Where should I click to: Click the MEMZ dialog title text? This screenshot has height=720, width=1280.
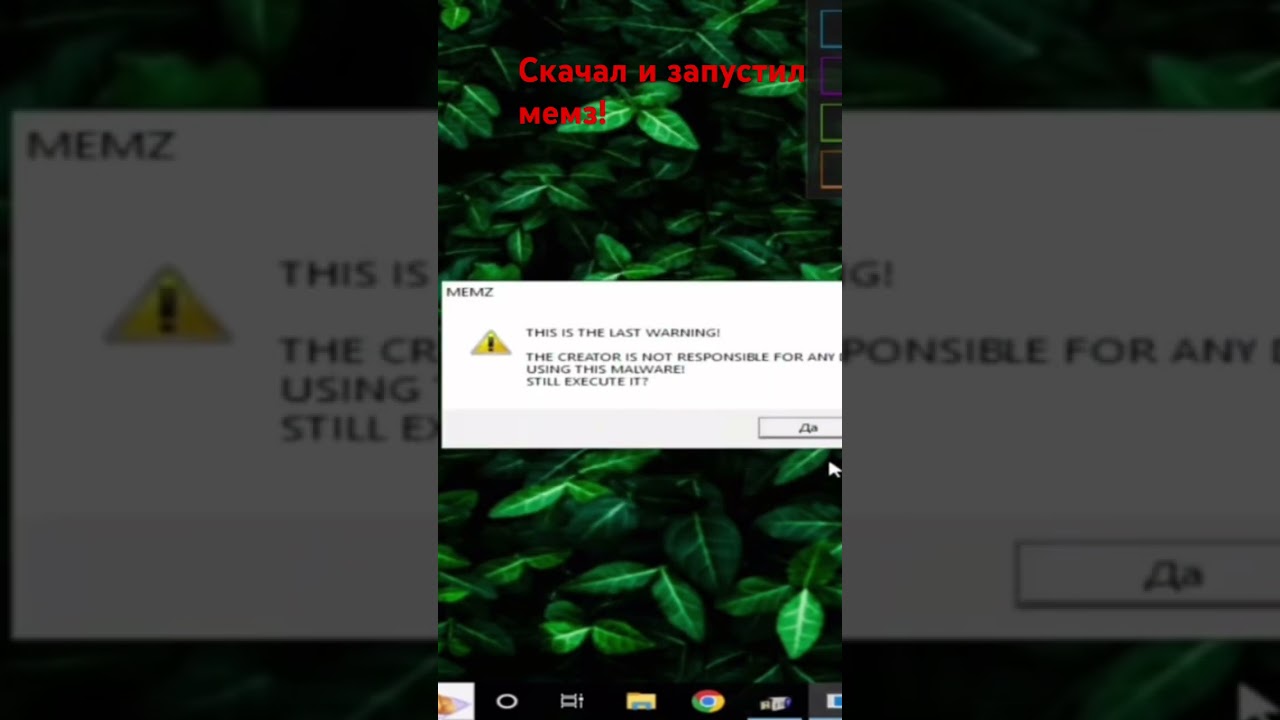(469, 292)
